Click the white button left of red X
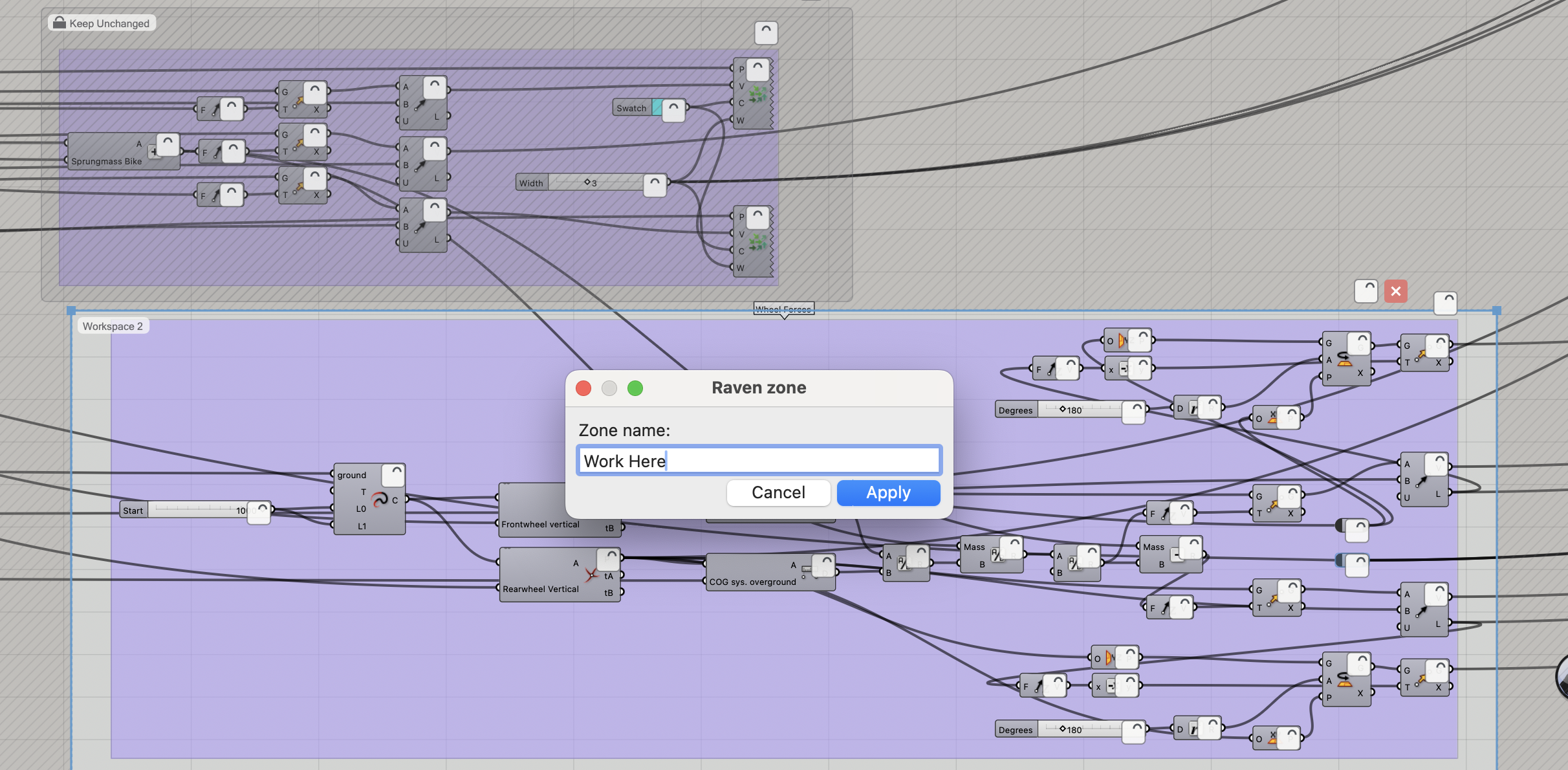 (x=1366, y=291)
